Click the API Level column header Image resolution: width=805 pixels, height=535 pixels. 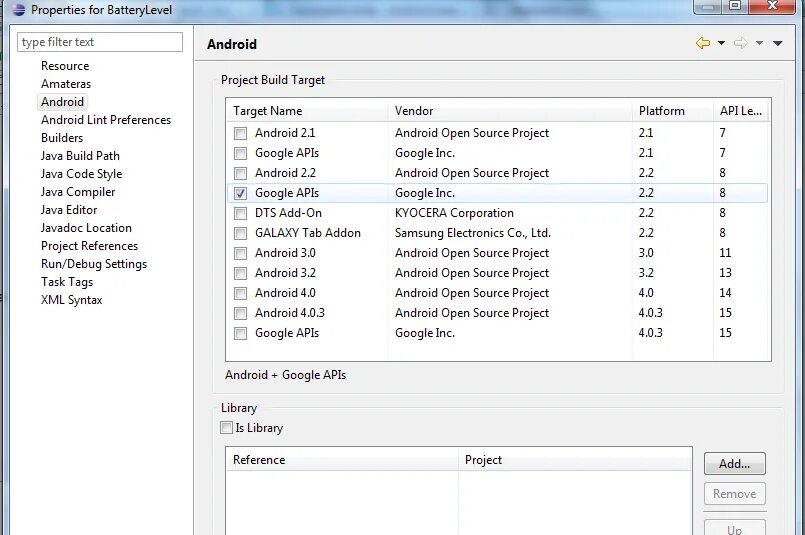(741, 110)
